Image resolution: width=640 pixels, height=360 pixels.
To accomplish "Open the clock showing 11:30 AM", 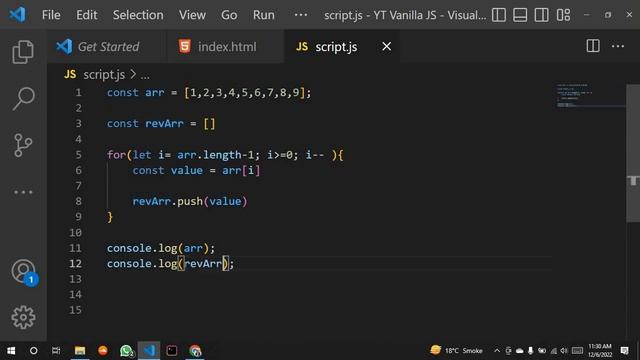I will coord(600,350).
